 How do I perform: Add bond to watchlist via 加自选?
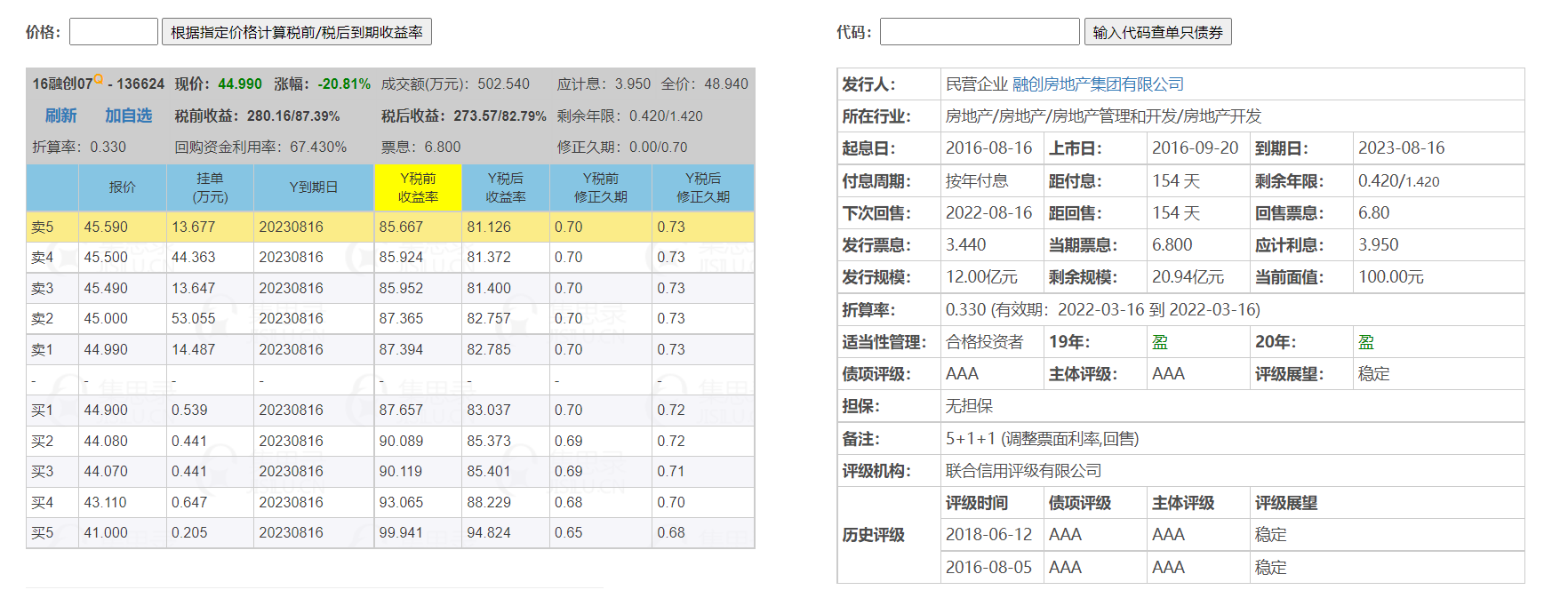(128, 116)
